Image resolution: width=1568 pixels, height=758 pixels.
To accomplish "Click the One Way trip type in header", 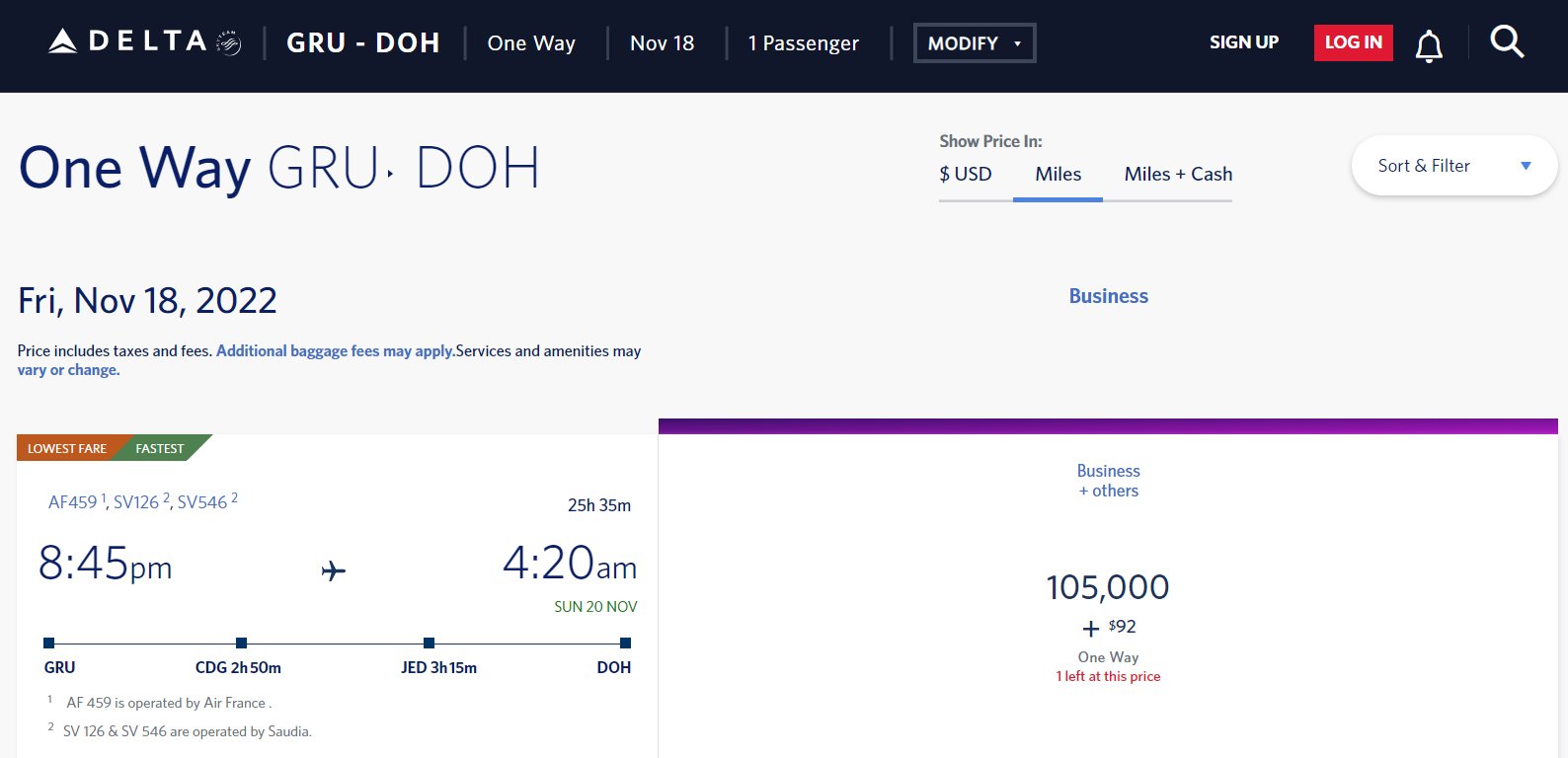I will (x=531, y=43).
